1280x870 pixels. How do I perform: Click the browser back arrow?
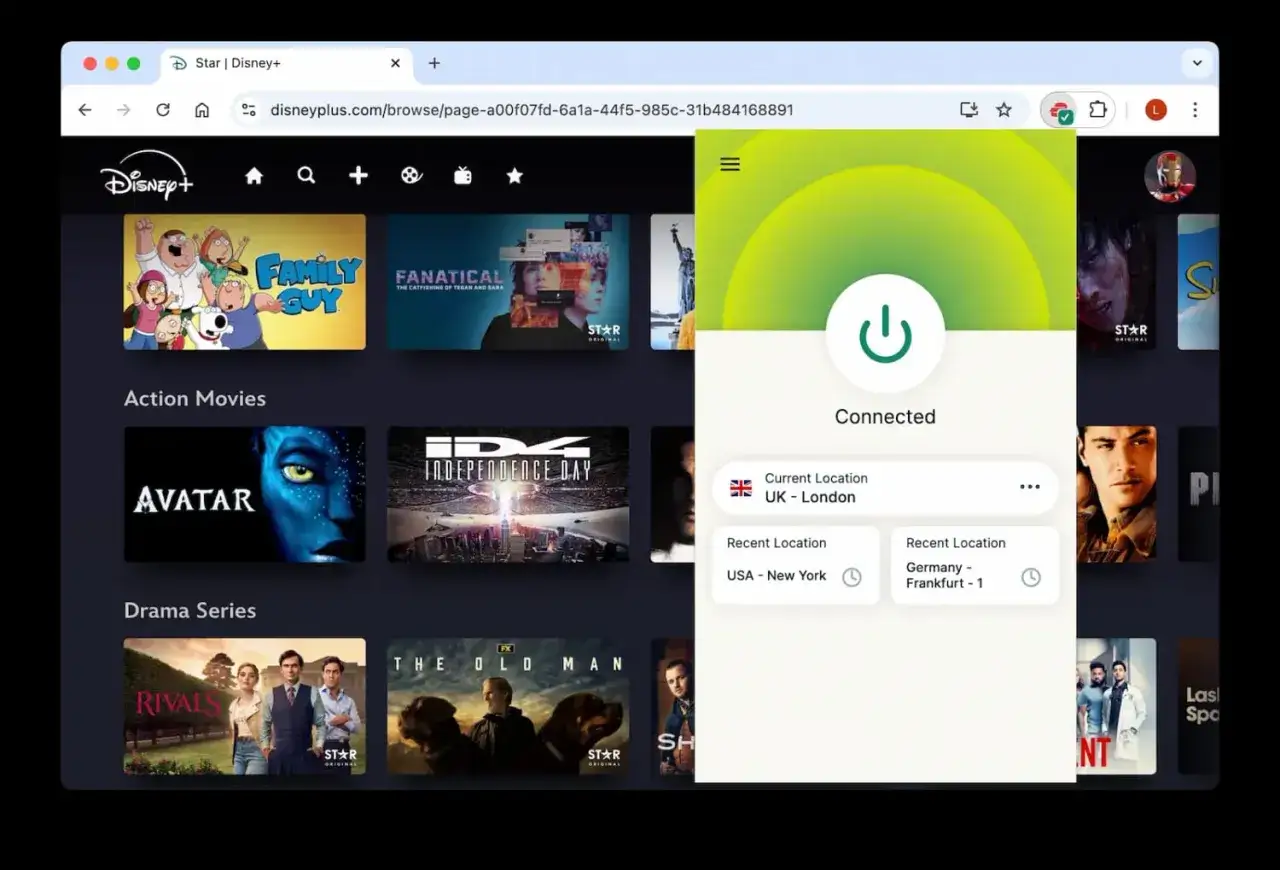[85, 110]
